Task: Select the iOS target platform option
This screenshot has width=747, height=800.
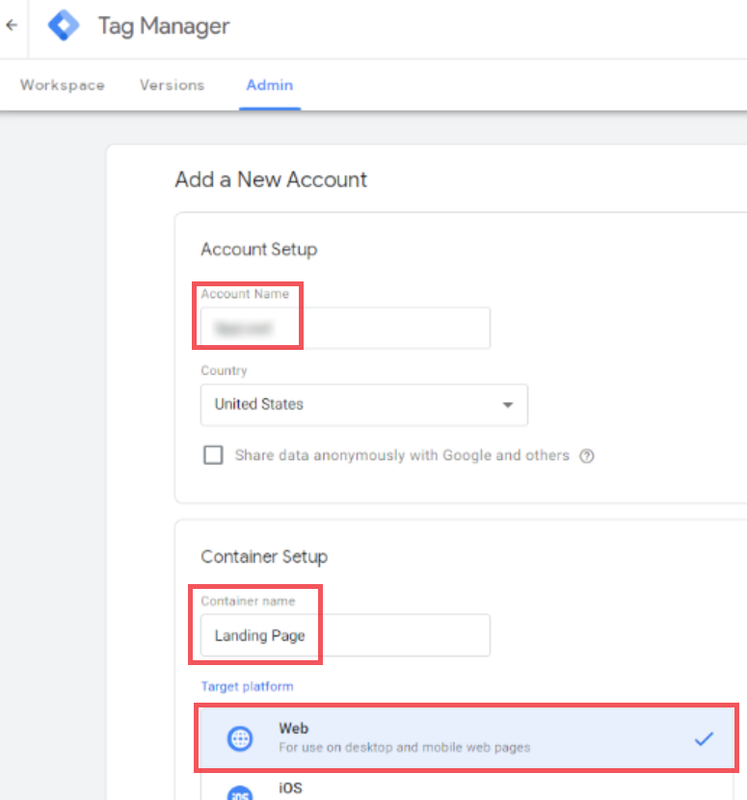Action: (466, 786)
